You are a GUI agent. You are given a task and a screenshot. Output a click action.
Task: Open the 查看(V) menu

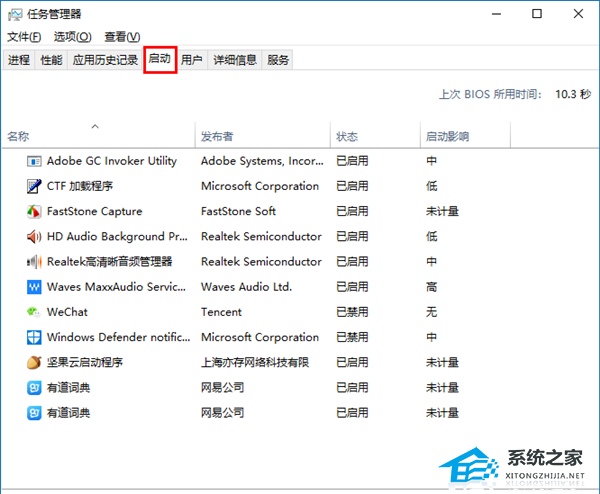click(x=122, y=37)
